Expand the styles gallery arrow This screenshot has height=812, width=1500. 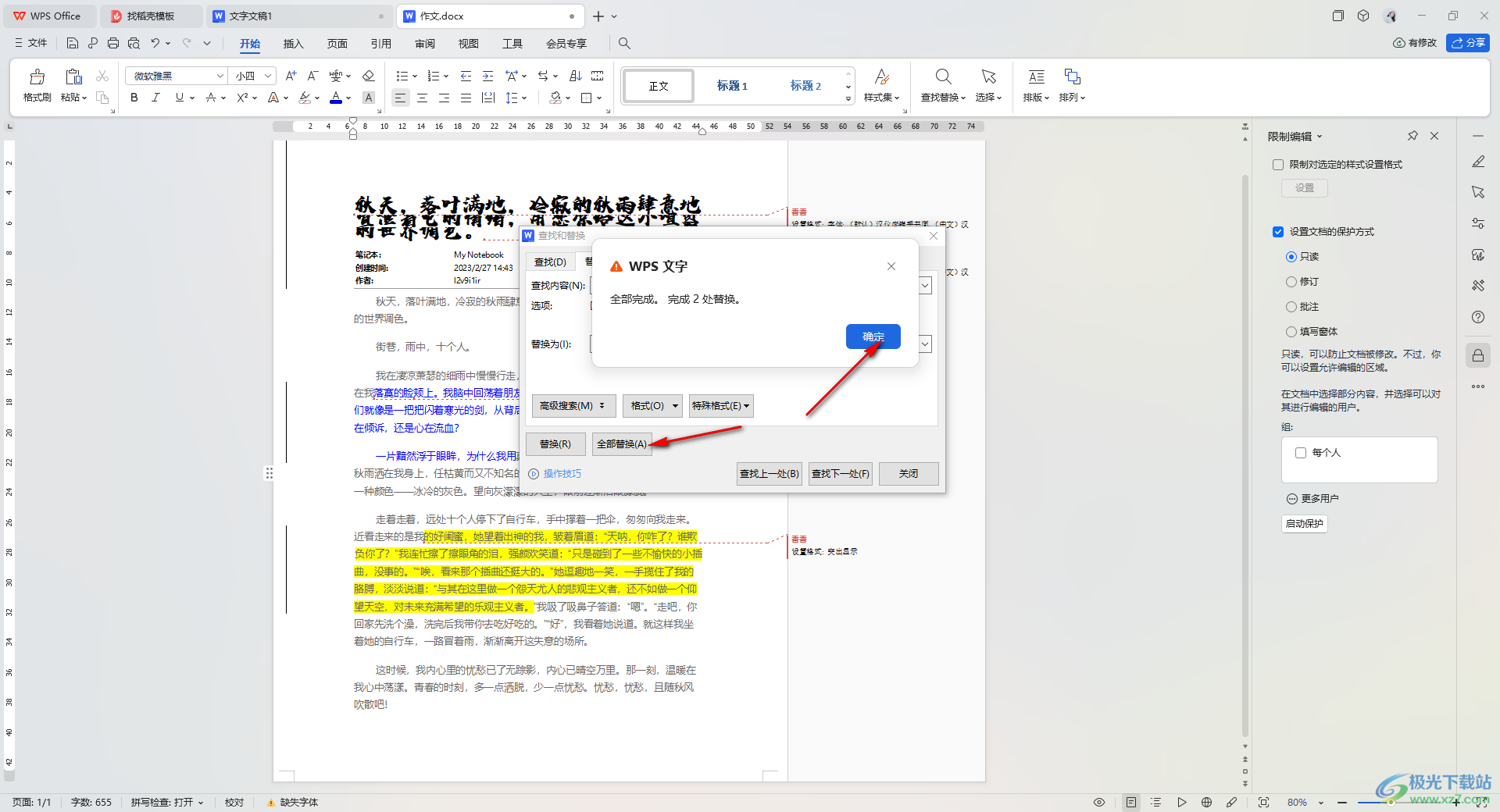pyautogui.click(x=848, y=99)
